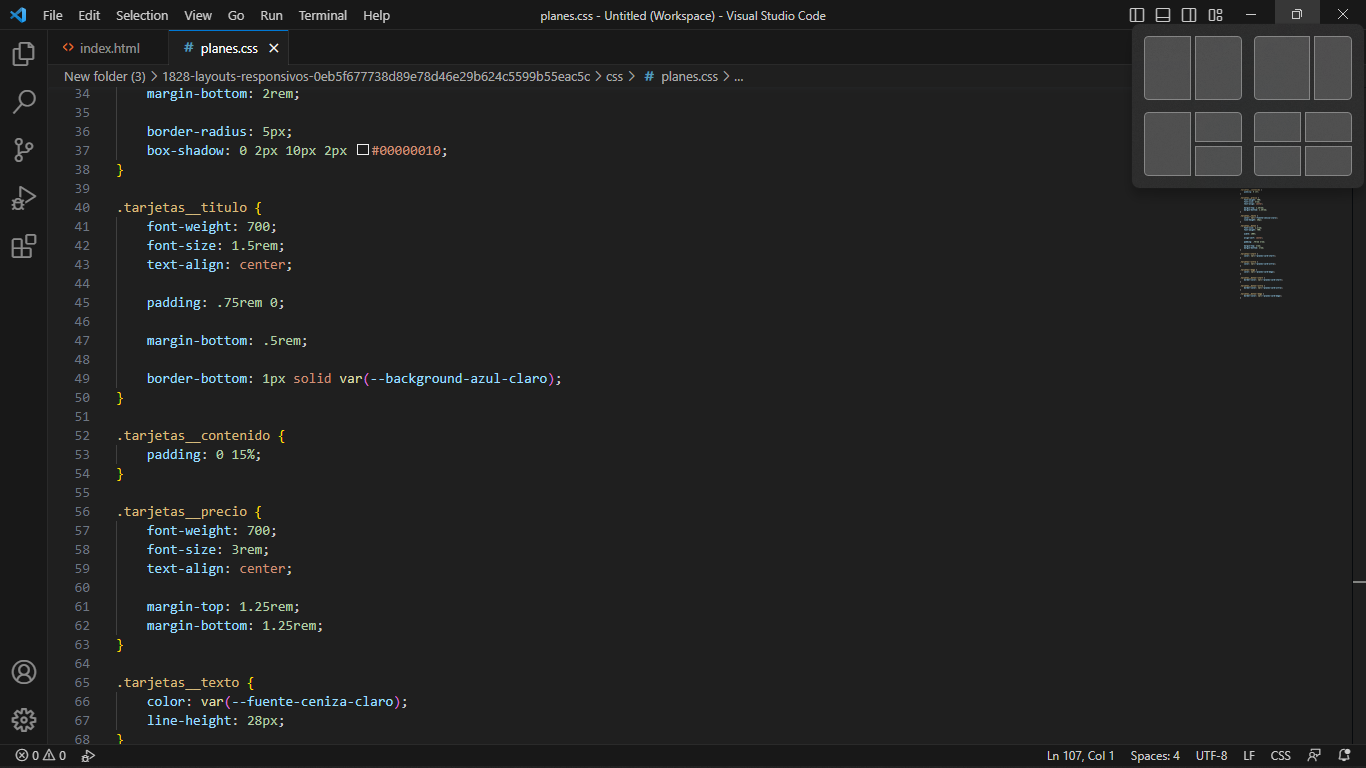1366x768 pixels.
Task: Open the Manage gear menu
Action: pyautogui.click(x=24, y=720)
